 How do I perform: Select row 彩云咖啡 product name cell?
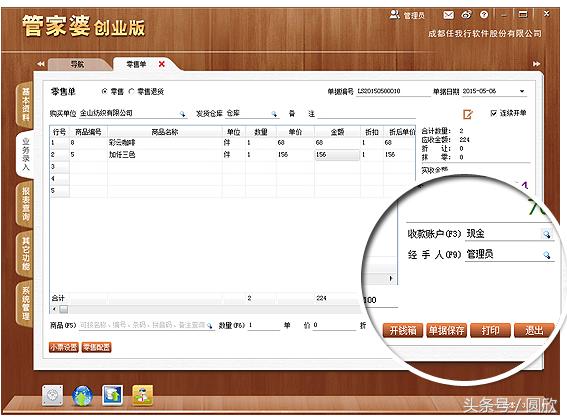click(x=165, y=142)
